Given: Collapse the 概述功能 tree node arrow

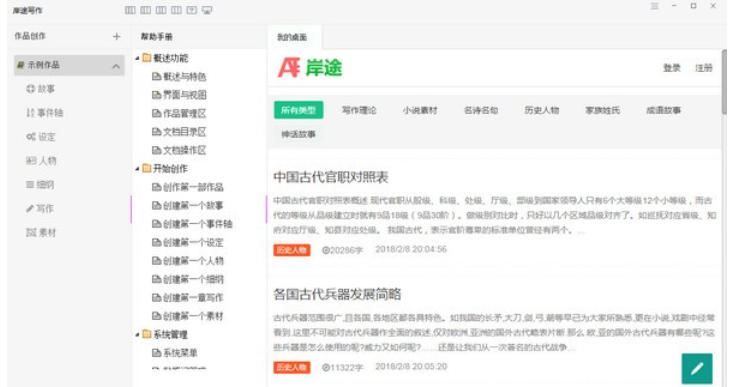Looking at the screenshot, I should (138, 58).
